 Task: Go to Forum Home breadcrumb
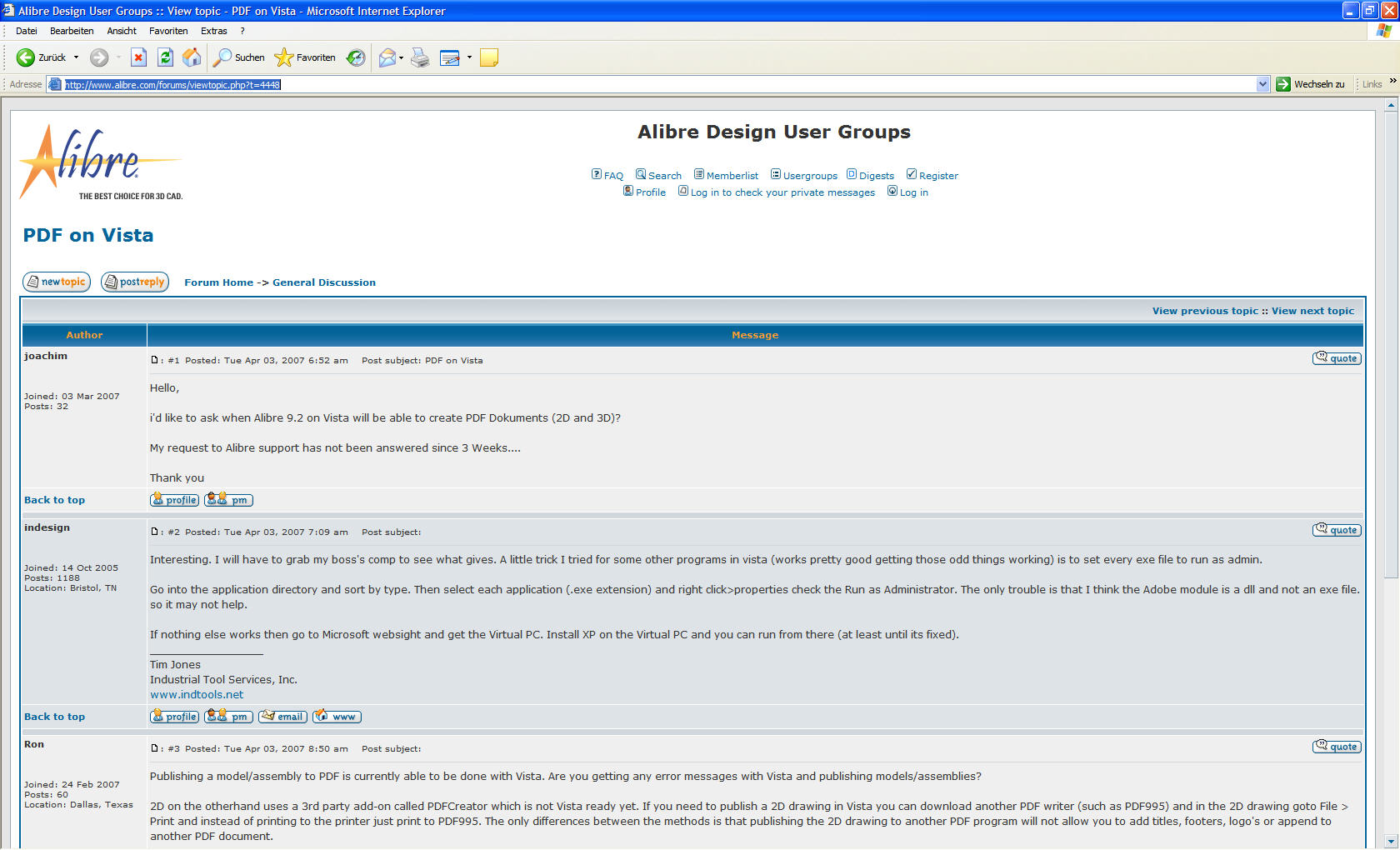[x=218, y=282]
